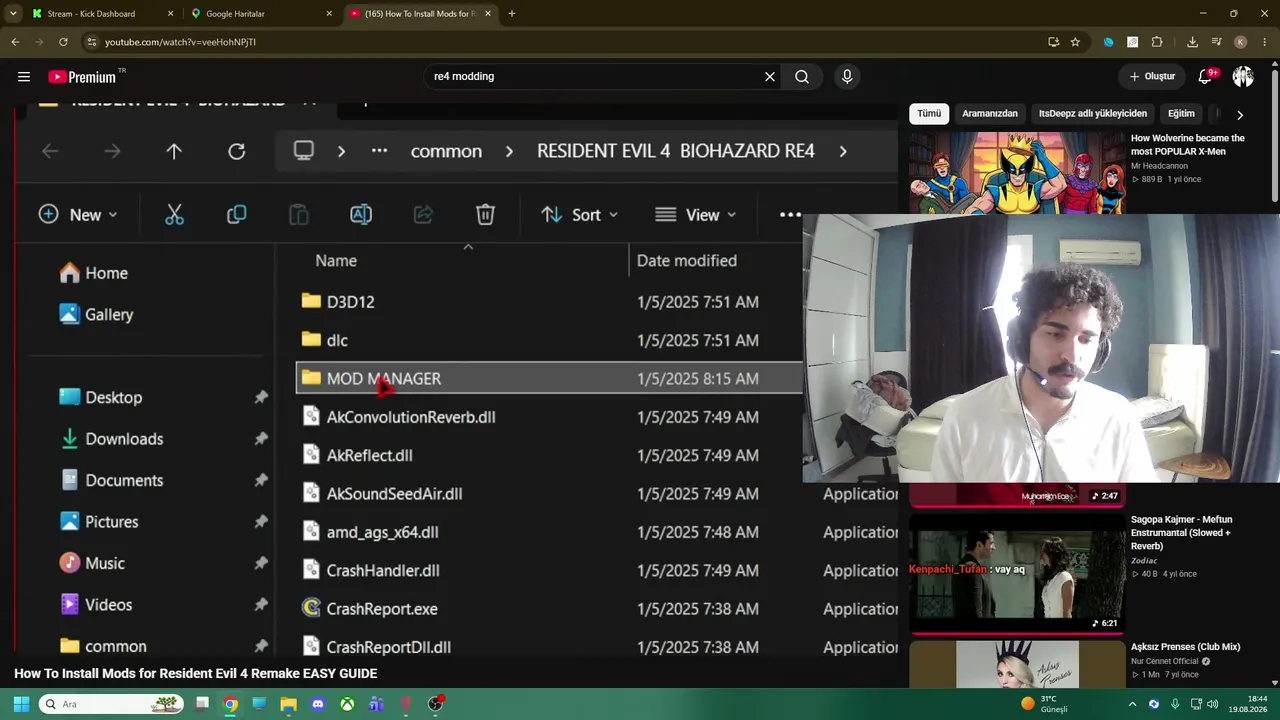Close the YouTube 'How To Install Mods' tab
The width and height of the screenshot is (1280, 720).
[x=488, y=14]
